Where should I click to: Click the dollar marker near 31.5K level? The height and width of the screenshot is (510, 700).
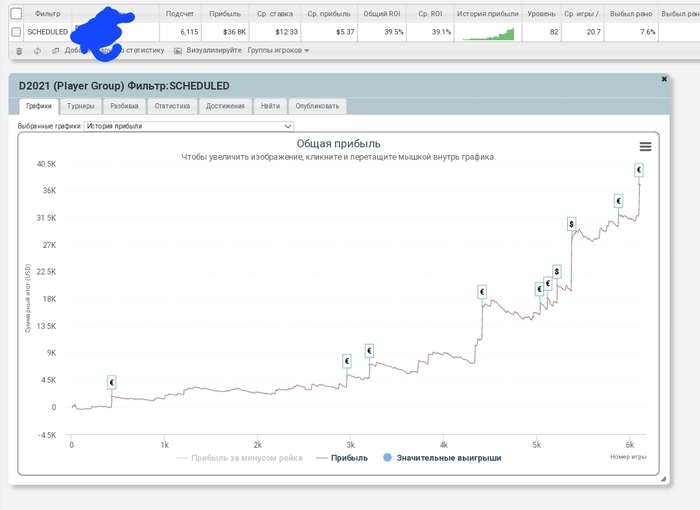pos(571,224)
